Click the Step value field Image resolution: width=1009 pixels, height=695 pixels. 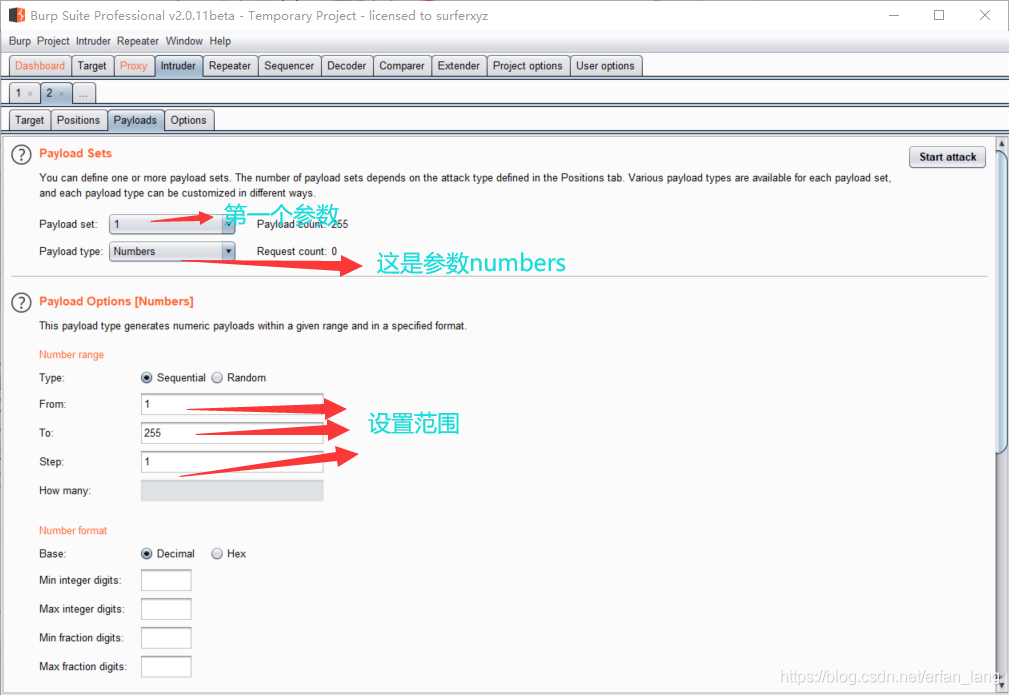click(232, 462)
